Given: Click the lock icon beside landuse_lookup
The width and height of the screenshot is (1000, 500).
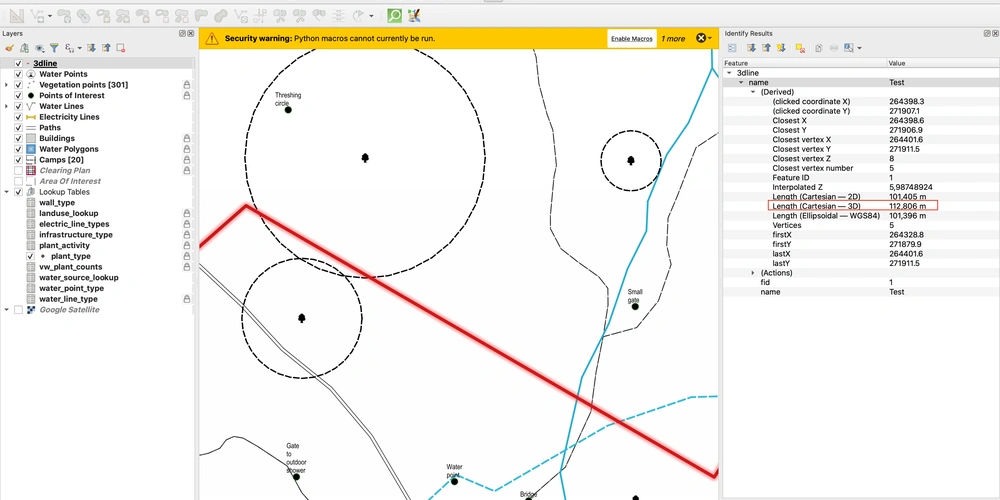Looking at the screenshot, I should click(x=187, y=213).
